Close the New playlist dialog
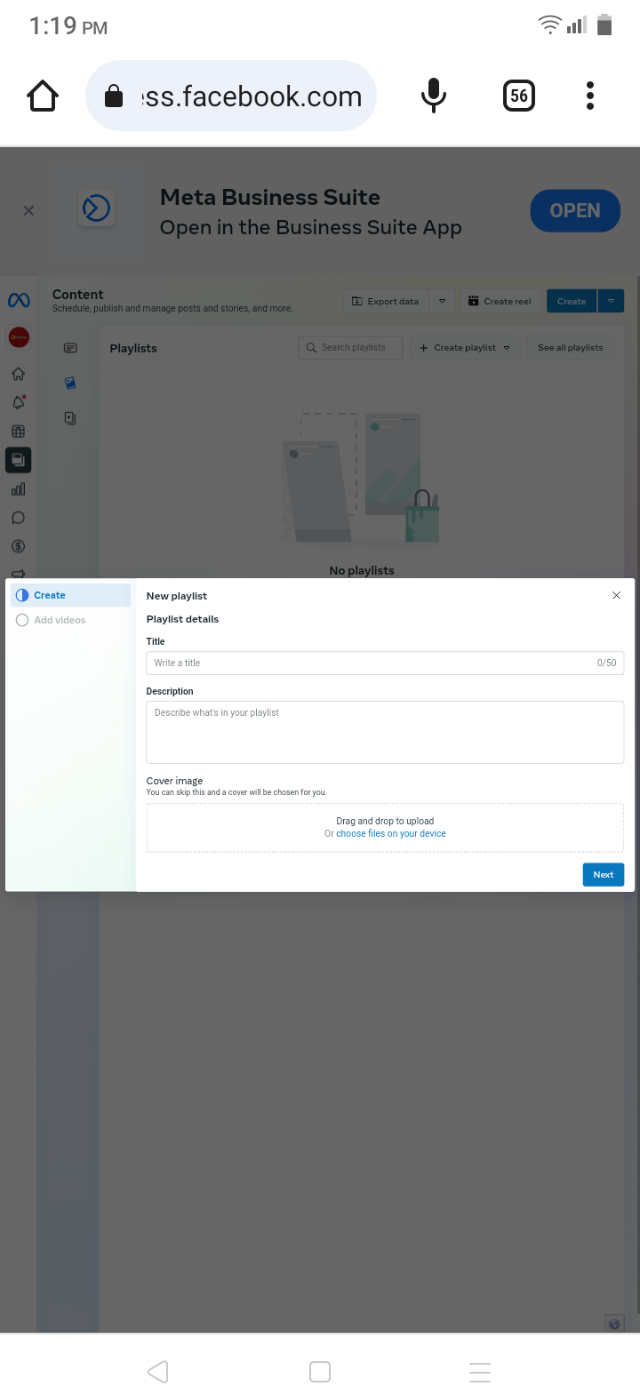Image resolution: width=640 pixels, height=1400 pixels. coord(616,595)
